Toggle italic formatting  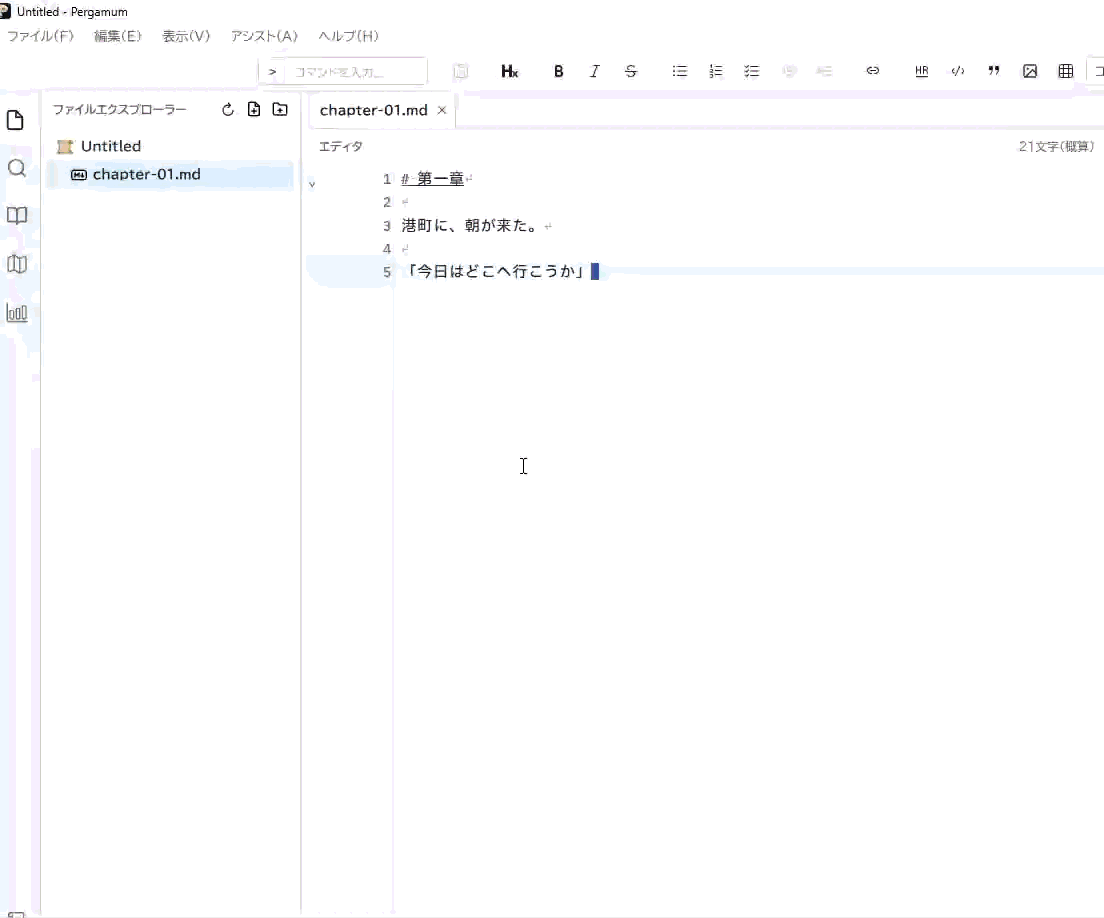(594, 71)
